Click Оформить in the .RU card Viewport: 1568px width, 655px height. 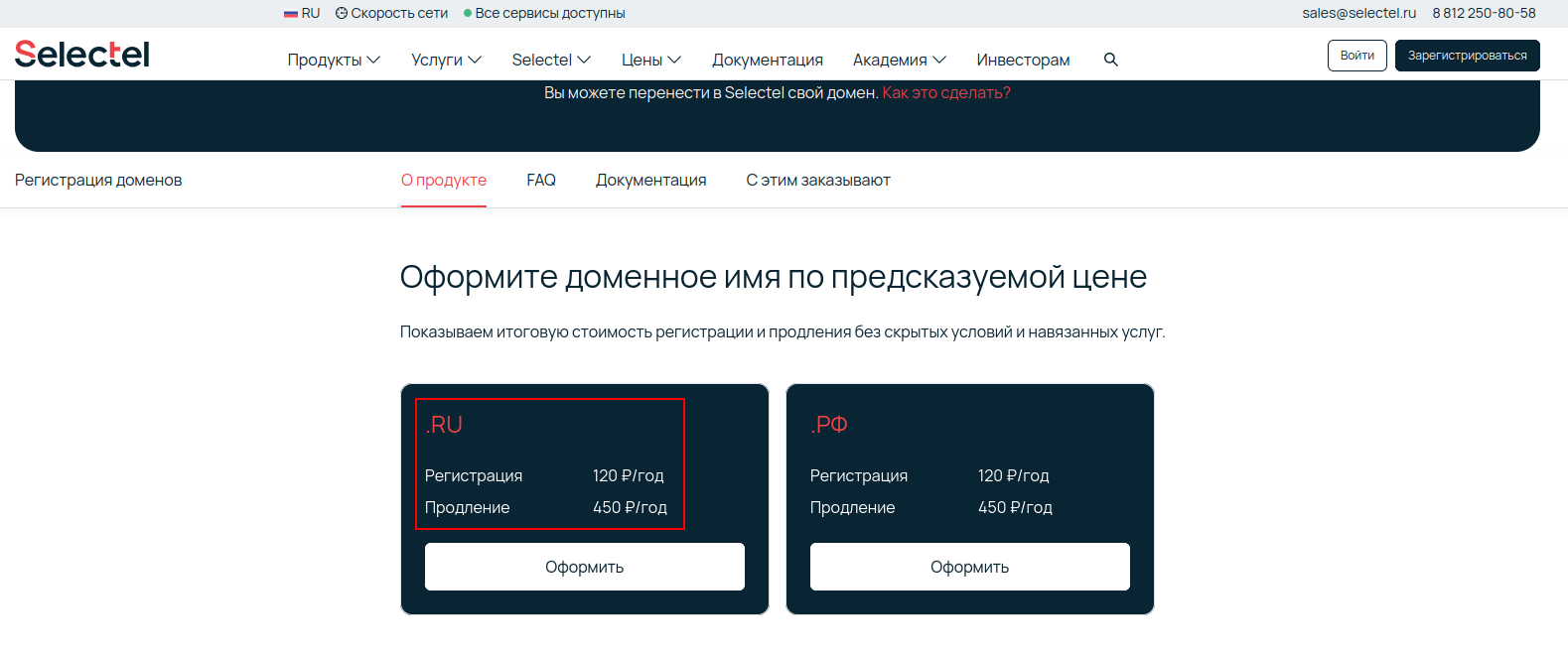[x=585, y=567]
